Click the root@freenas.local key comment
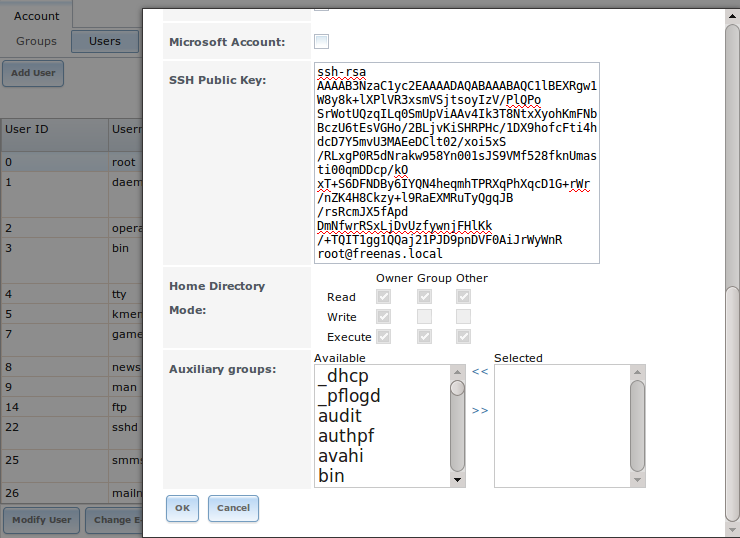Image resolution: width=740 pixels, height=538 pixels. (x=380, y=254)
